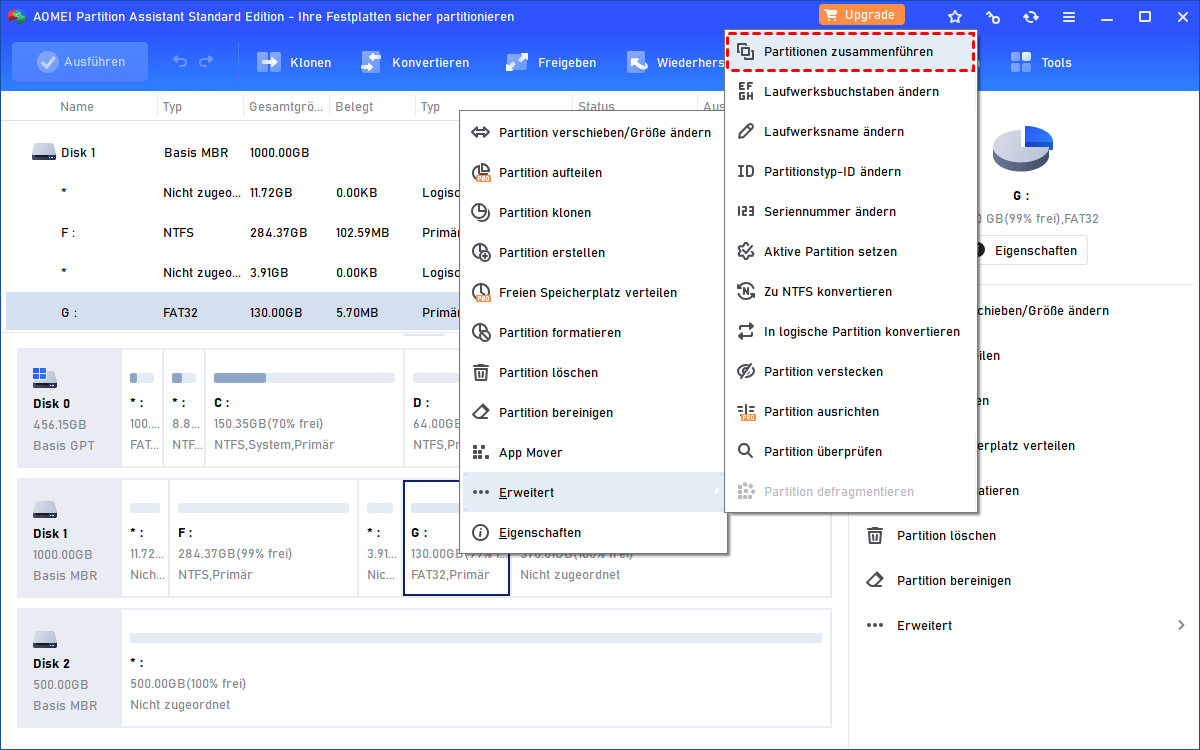1200x750 pixels.
Task: Choose Laufwerksname ändern from submenu
Action: pyautogui.click(x=850, y=131)
